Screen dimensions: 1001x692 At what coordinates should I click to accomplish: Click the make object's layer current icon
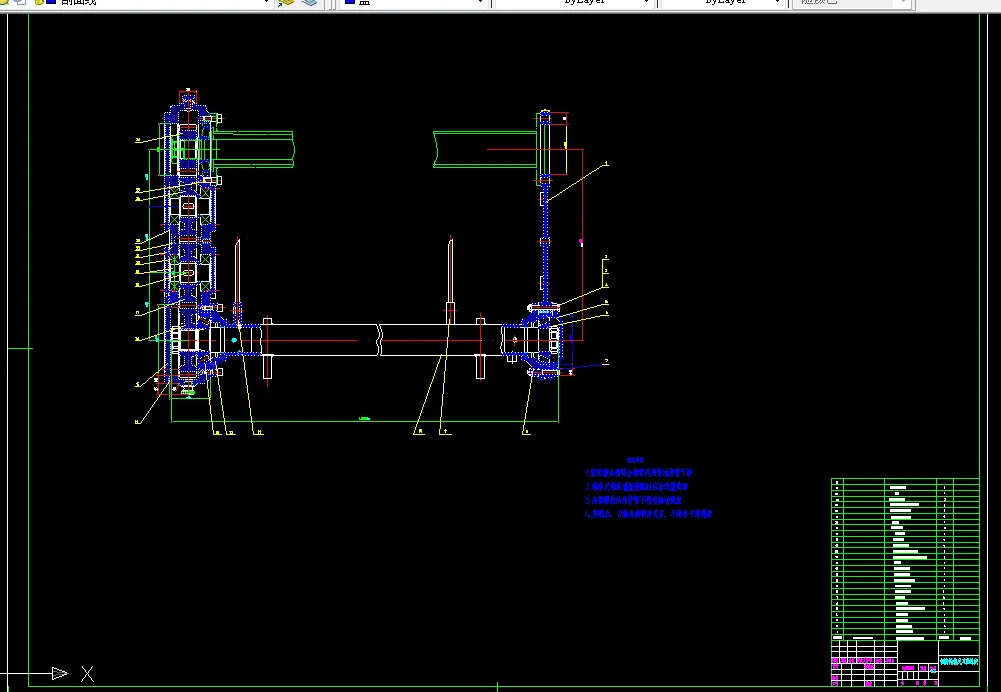pos(286,3)
